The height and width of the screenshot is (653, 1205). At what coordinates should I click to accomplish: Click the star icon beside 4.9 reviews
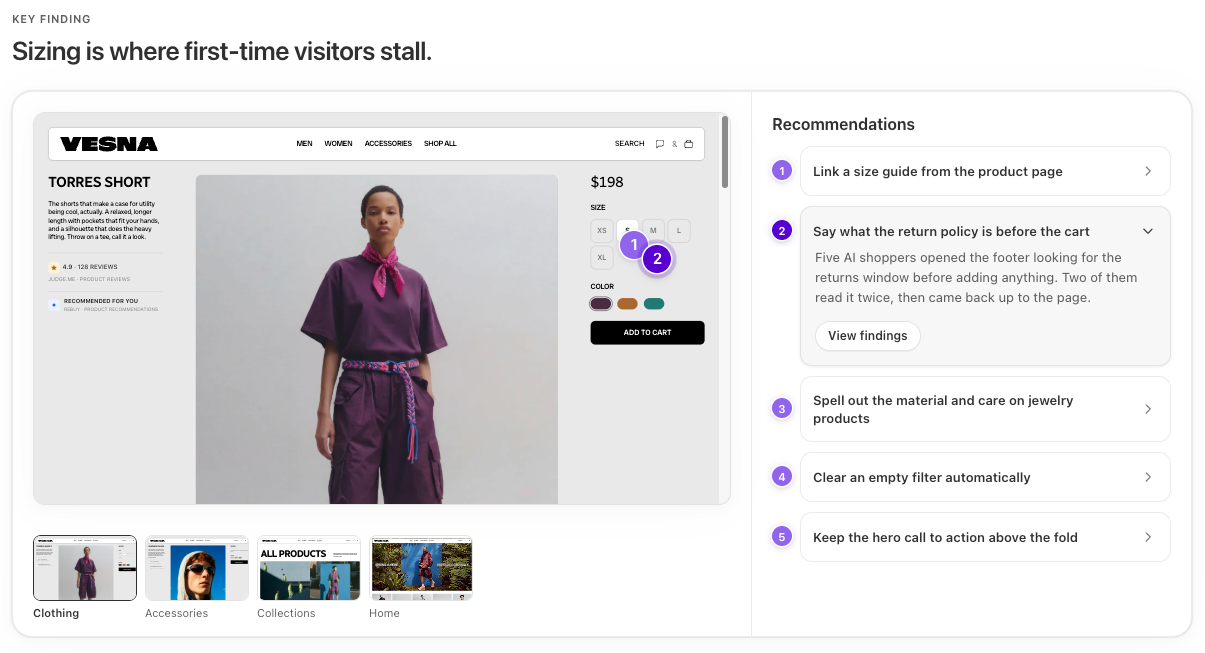pyautogui.click(x=54, y=268)
